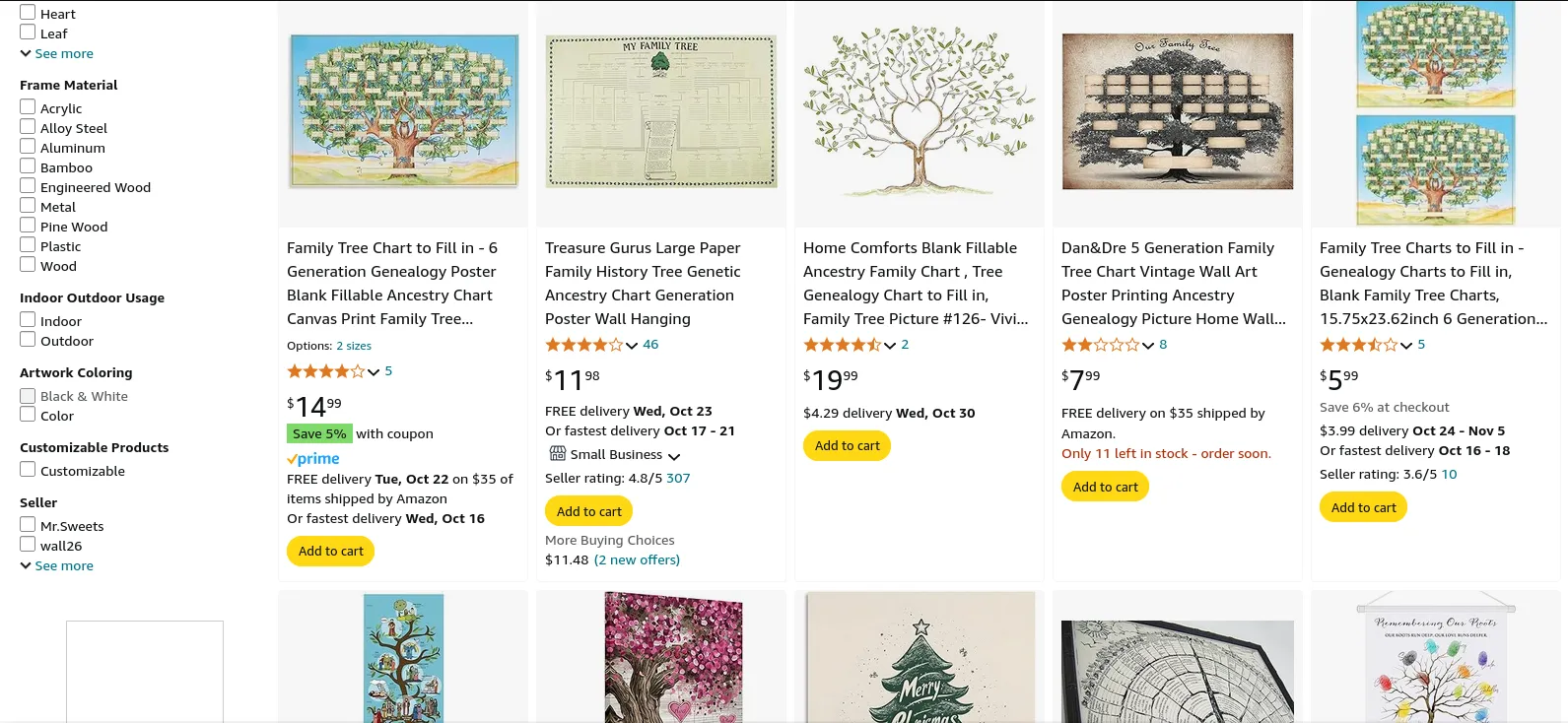Screen dimensions: 1568x723
Task: Click the $14.99 Family Tree Chart stars
Action: coord(325,371)
